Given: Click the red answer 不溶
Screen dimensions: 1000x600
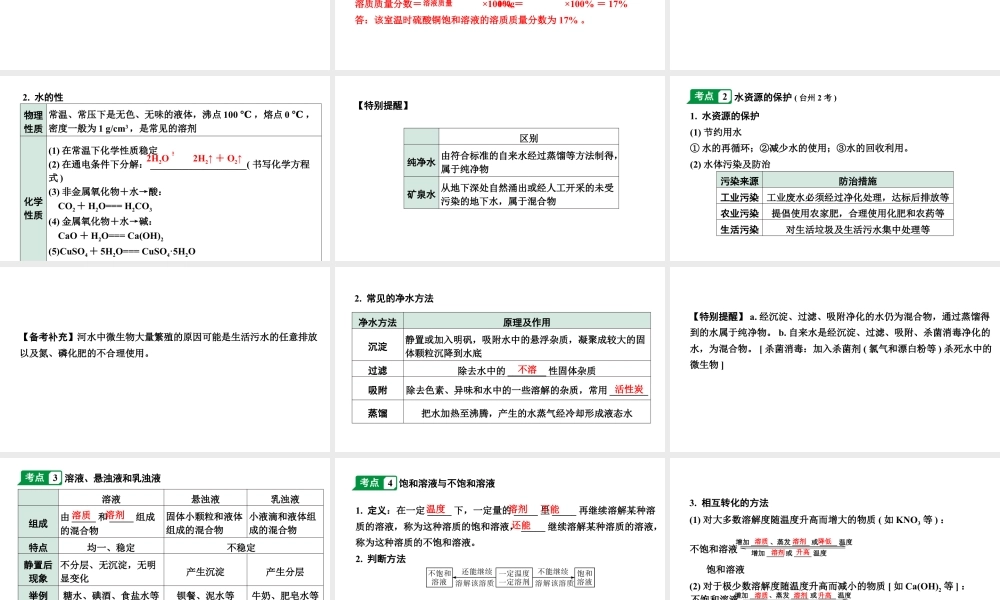Looking at the screenshot, I should [x=527, y=369].
